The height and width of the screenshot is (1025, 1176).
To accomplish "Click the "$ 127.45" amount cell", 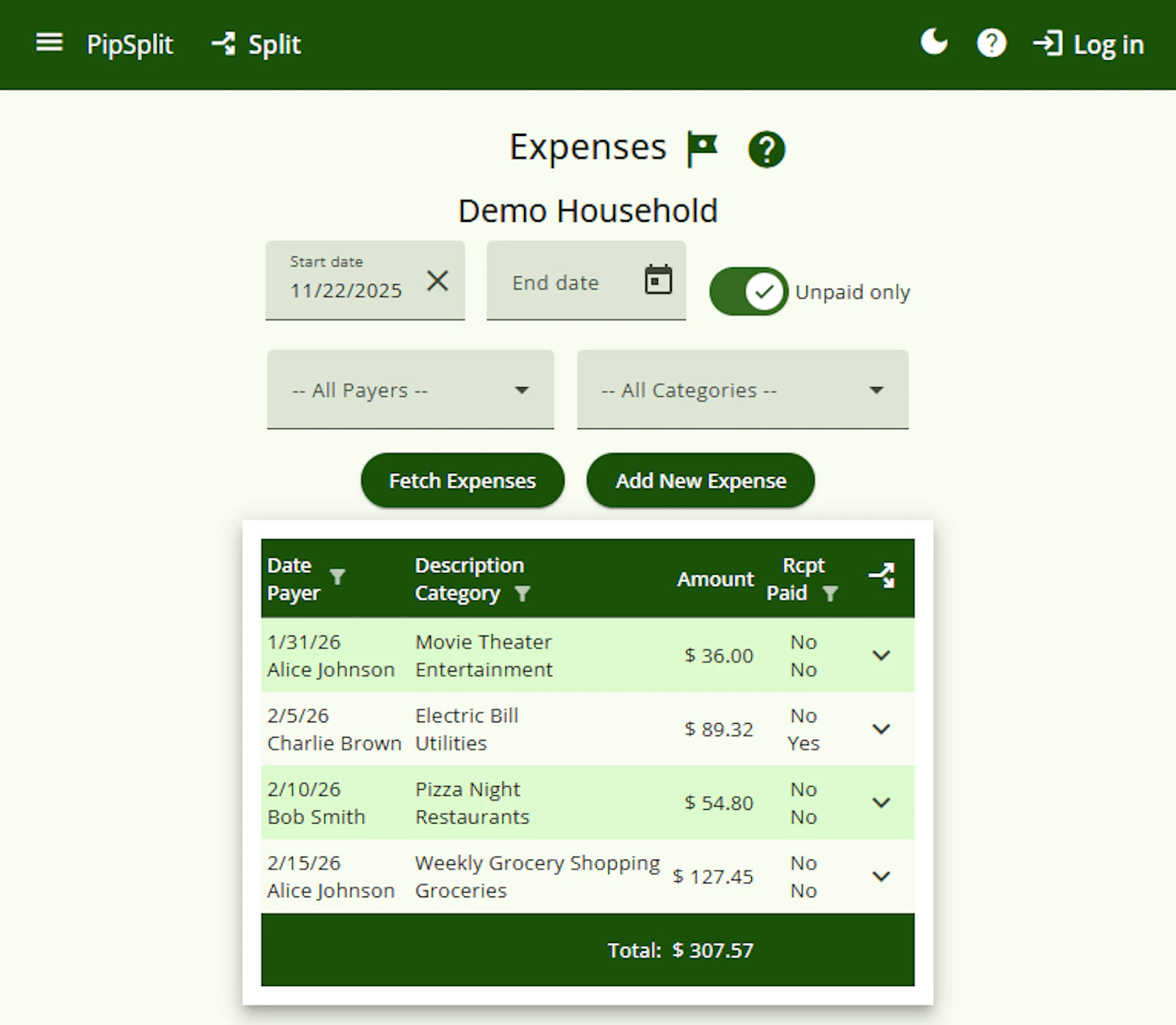I will tap(713, 876).
